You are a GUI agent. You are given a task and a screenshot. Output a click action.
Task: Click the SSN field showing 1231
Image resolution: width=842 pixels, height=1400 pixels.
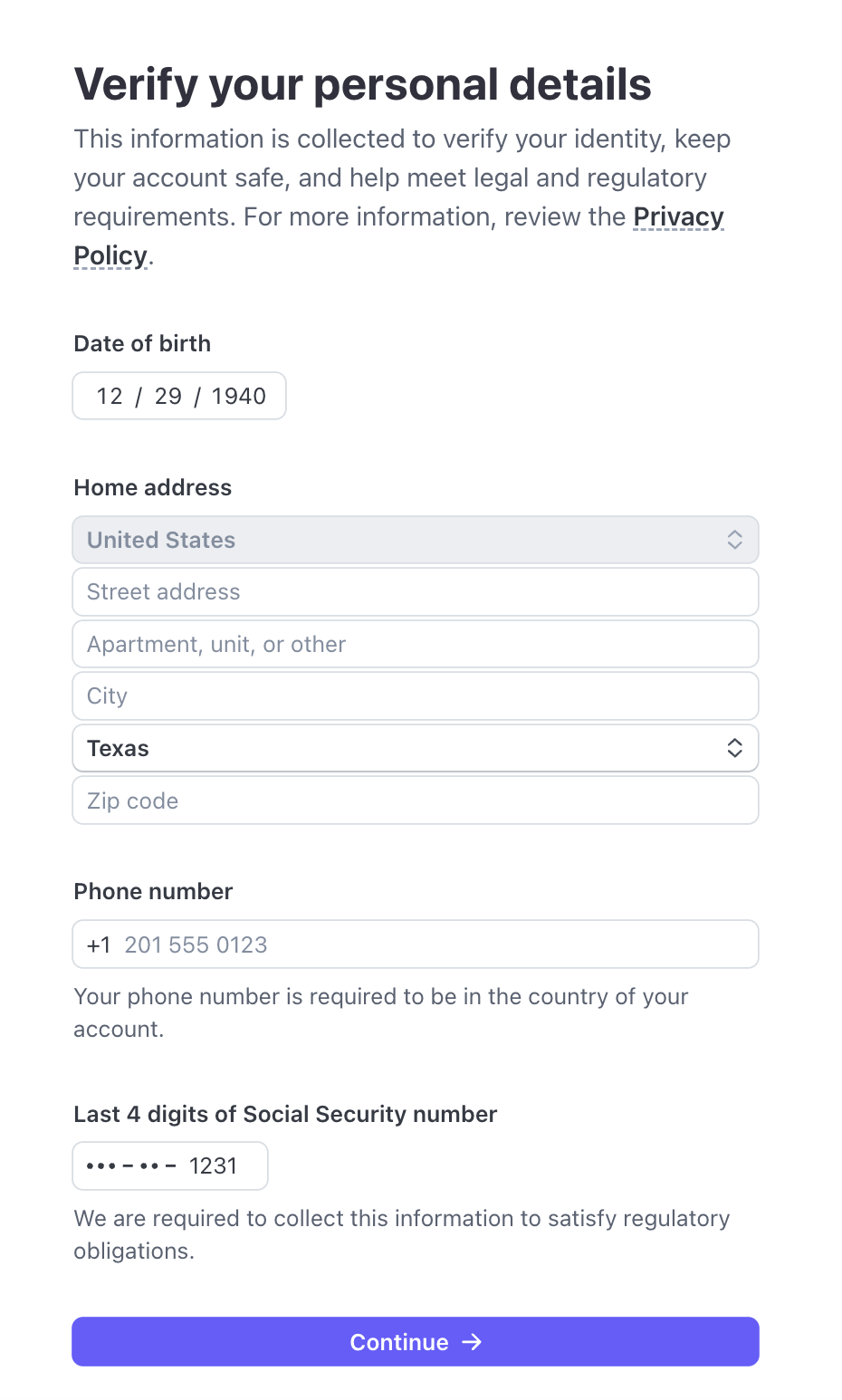[x=213, y=1165]
